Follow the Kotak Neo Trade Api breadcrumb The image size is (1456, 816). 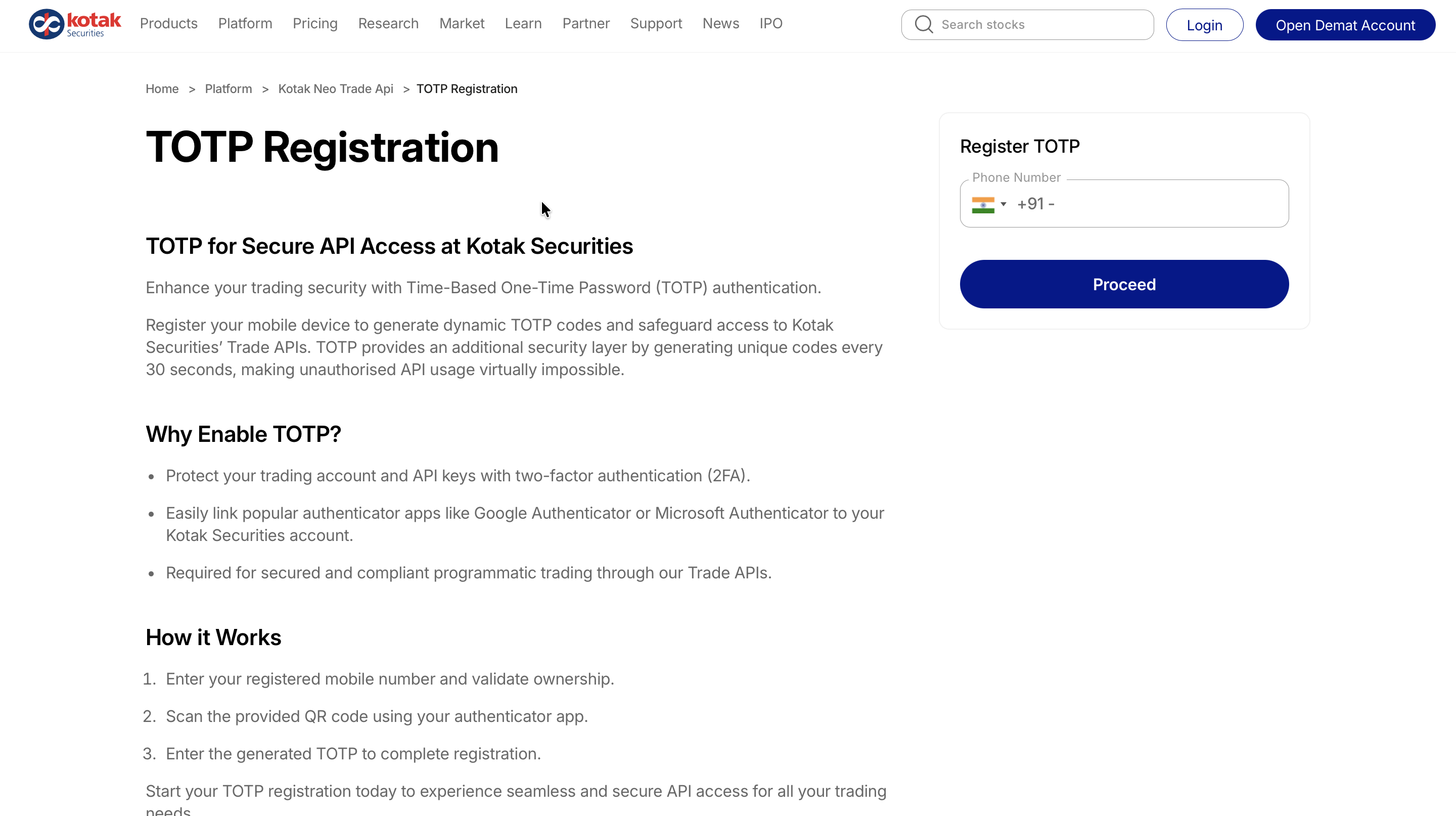pos(335,88)
